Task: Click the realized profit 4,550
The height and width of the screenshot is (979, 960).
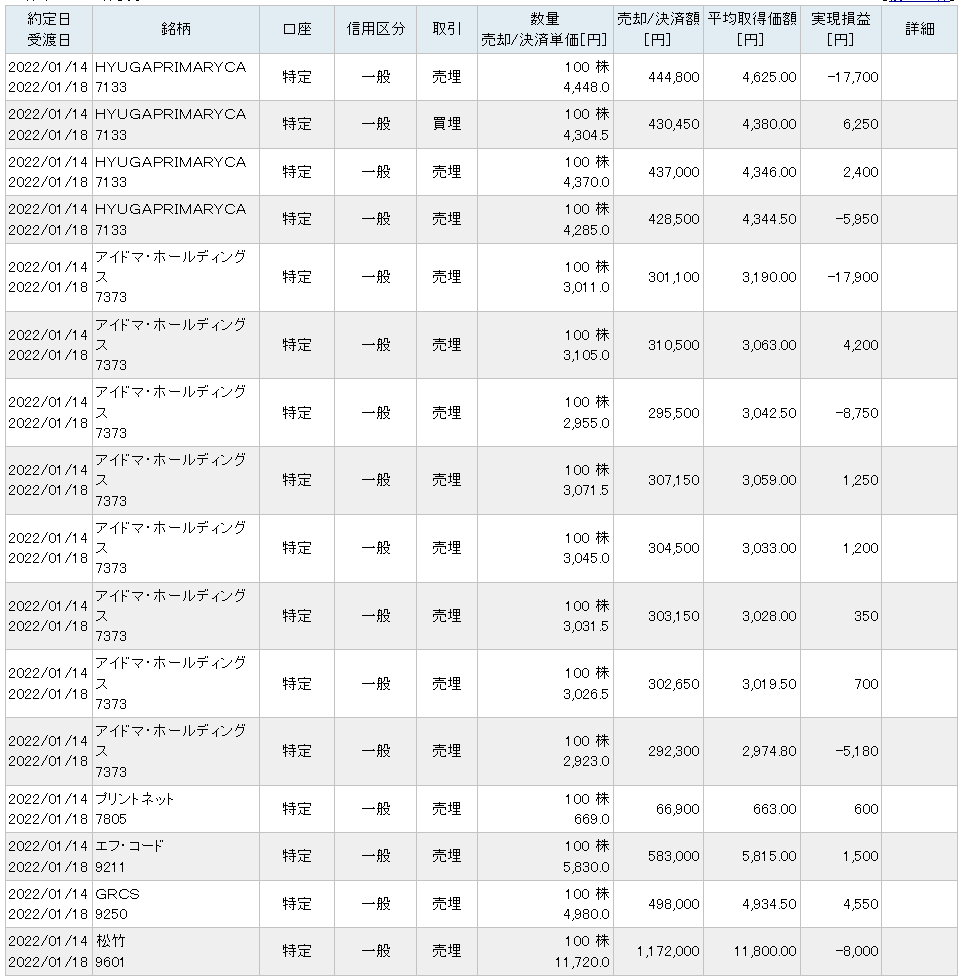Action: click(x=860, y=904)
